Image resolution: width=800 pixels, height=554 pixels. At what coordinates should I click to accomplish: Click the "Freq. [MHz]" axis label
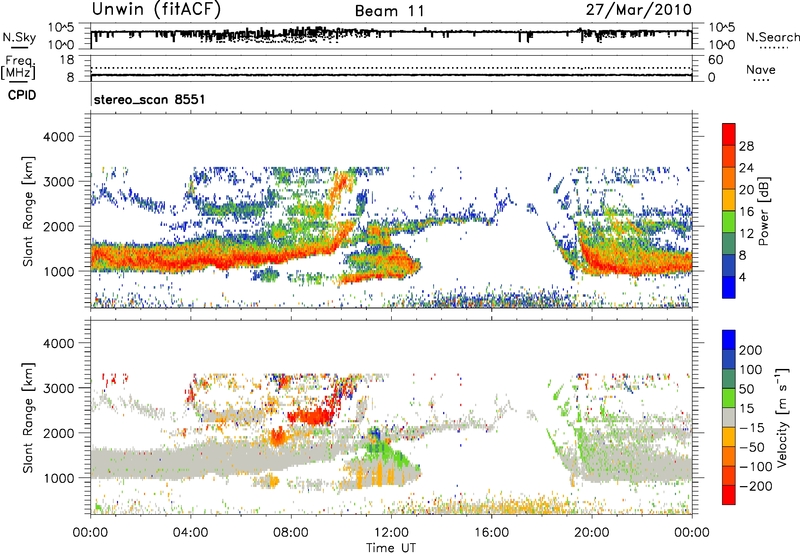pos(18,67)
